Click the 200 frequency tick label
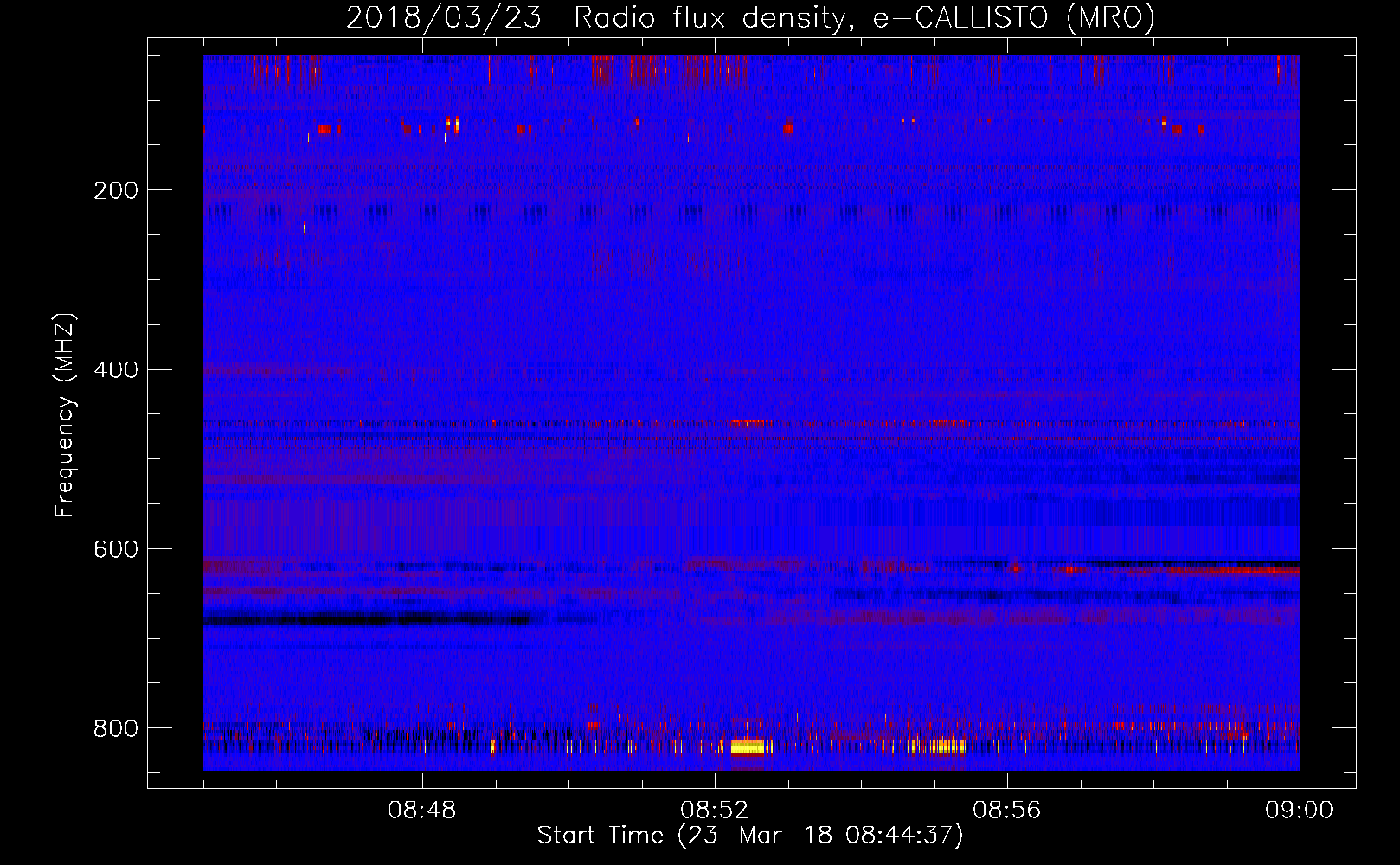1400x865 pixels. pyautogui.click(x=116, y=190)
